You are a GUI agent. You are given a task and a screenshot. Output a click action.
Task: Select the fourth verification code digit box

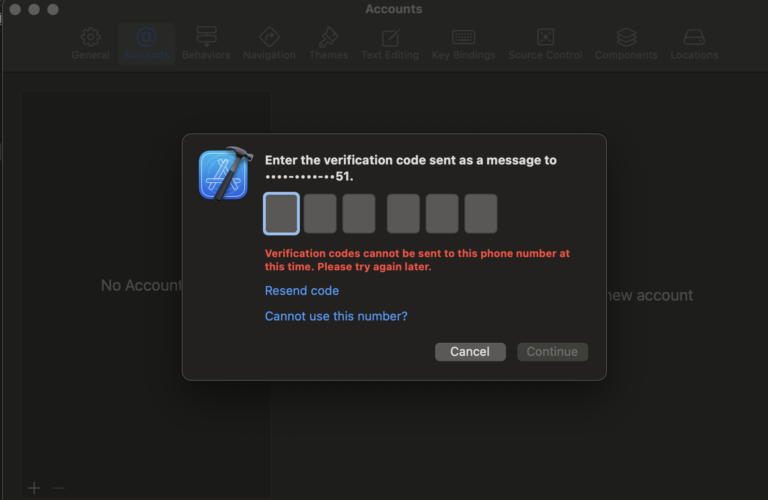click(x=403, y=214)
